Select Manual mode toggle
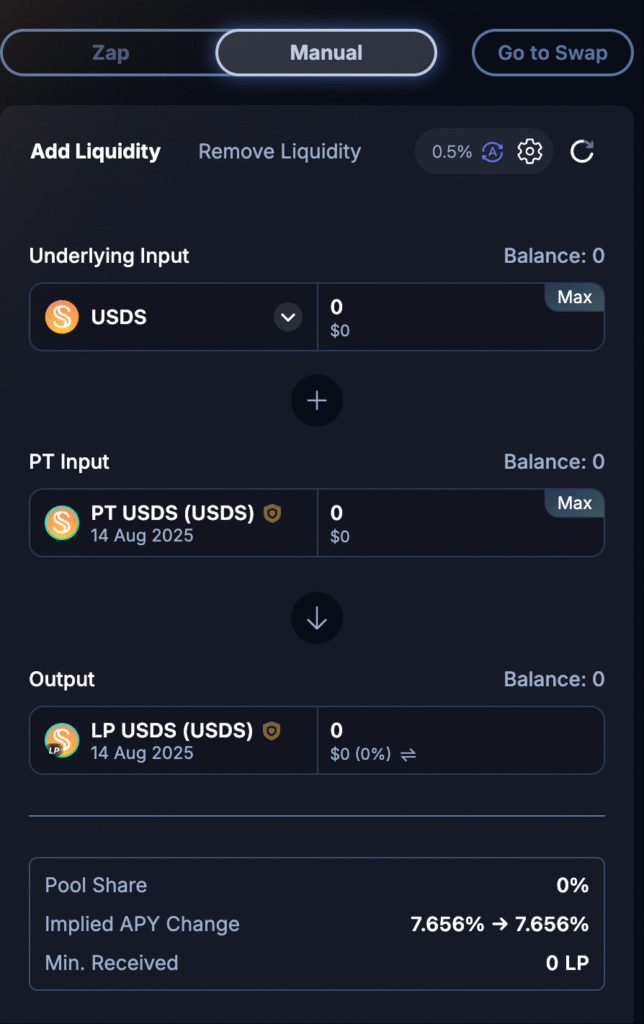 point(326,53)
